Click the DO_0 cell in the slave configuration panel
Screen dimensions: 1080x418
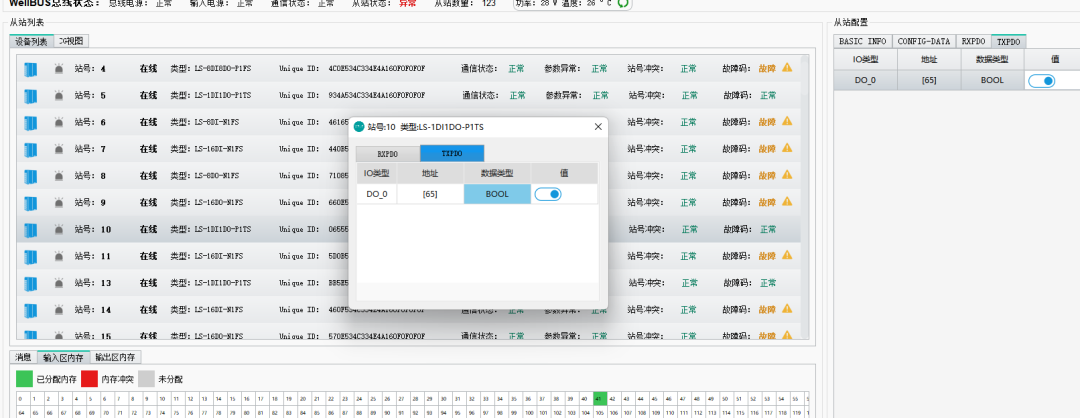pyautogui.click(x=865, y=81)
